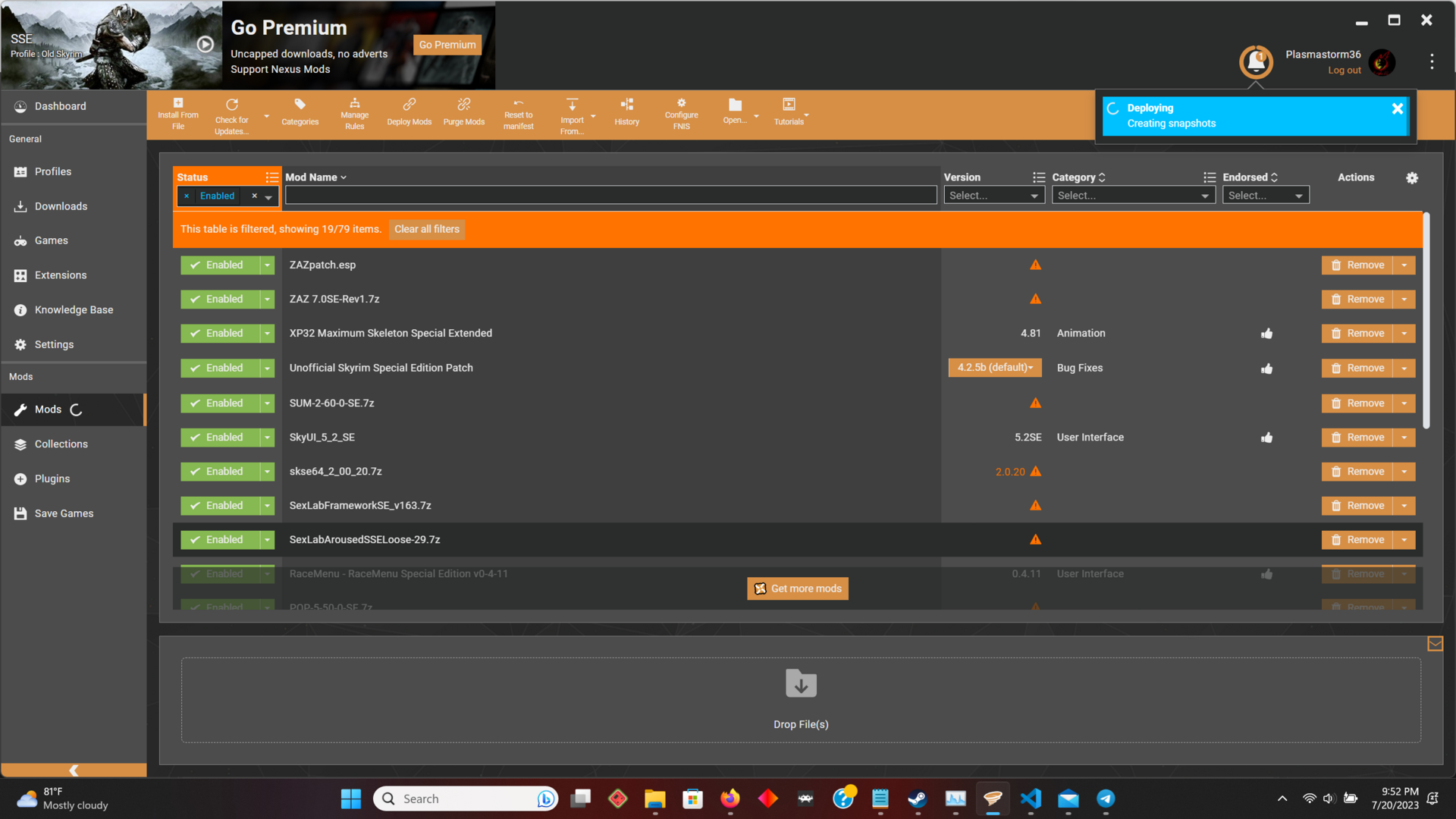This screenshot has height=819, width=1456.
Task: Toggle Enabled for XP32 Maximum Skeleton
Action: [220, 333]
